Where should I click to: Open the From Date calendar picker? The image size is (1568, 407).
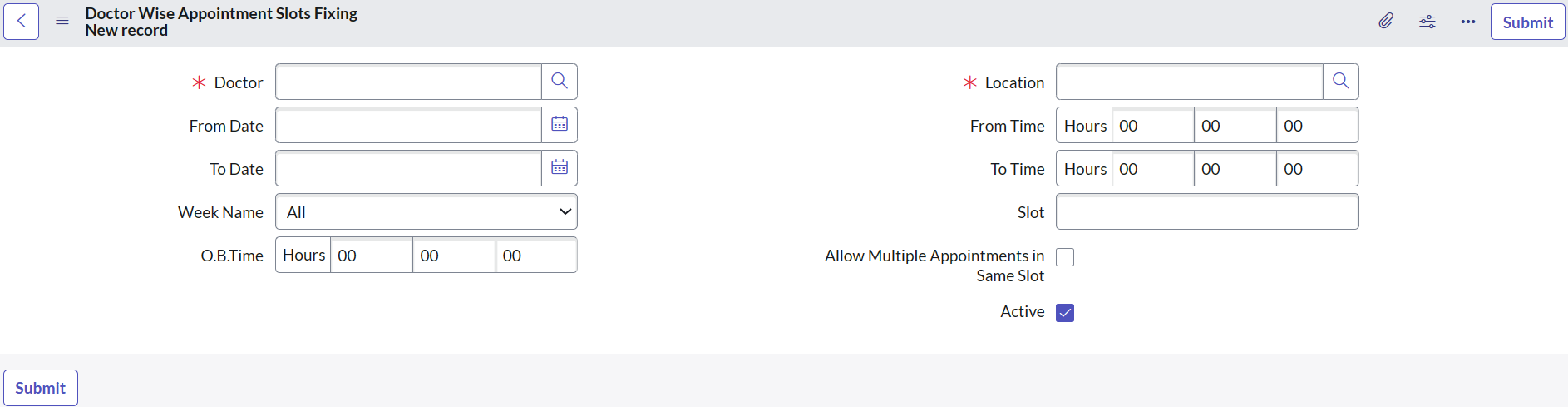tap(560, 125)
